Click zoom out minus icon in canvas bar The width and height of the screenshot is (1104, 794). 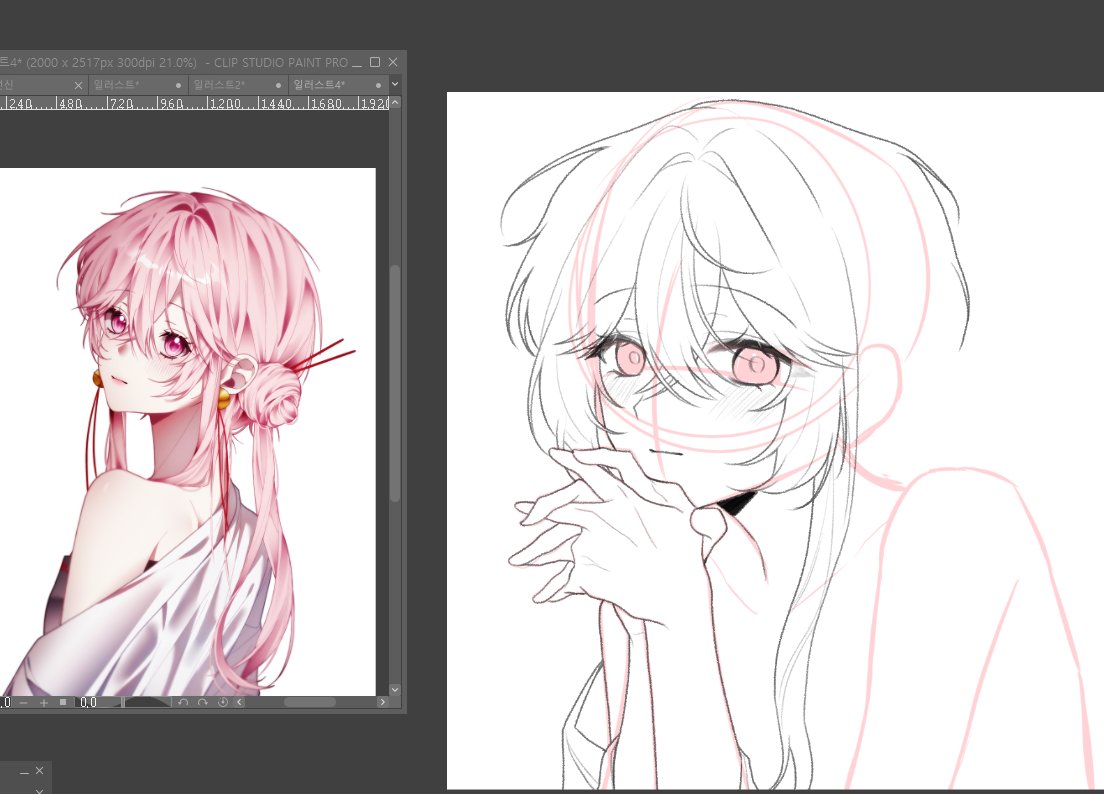click(24, 702)
